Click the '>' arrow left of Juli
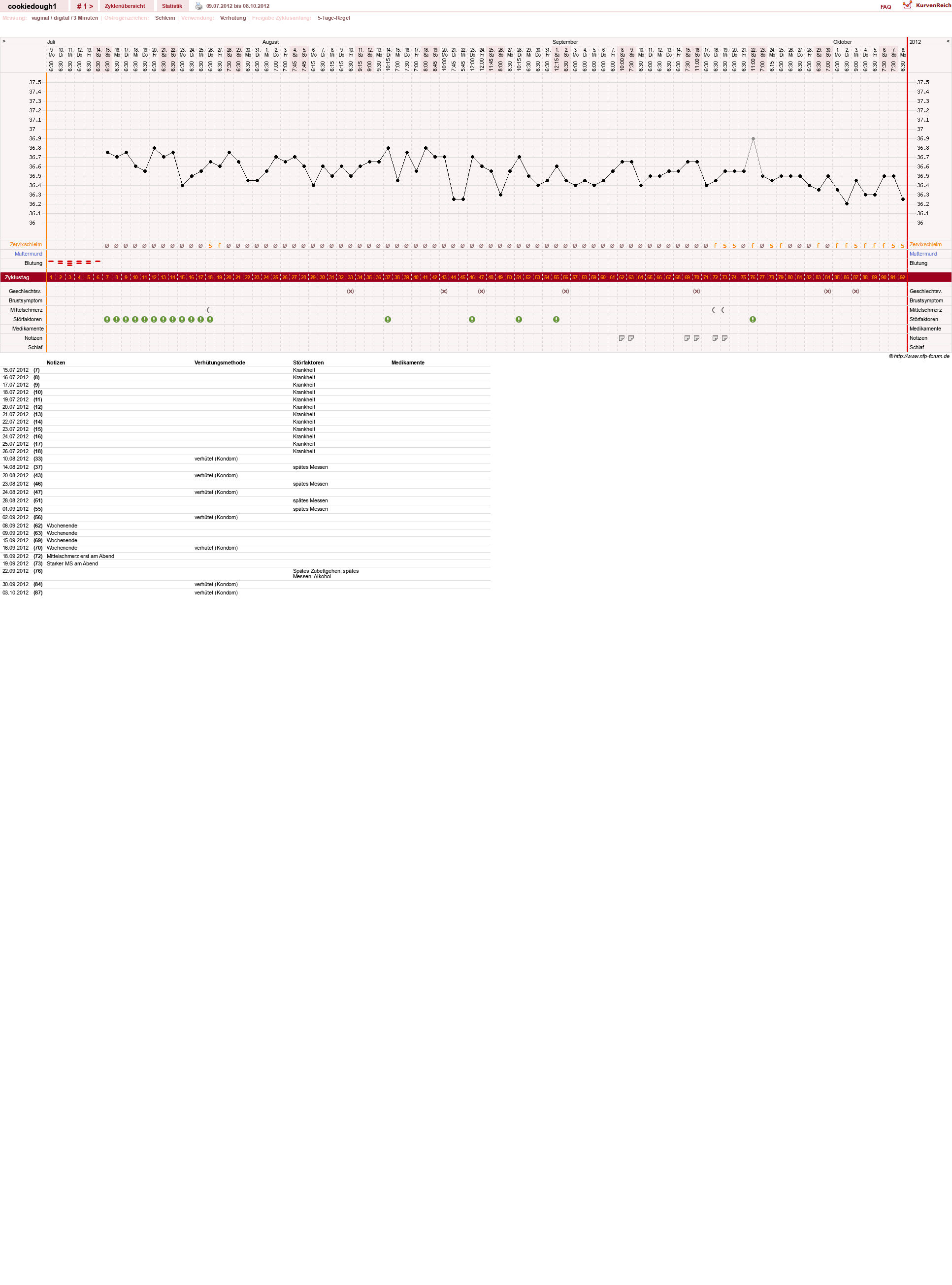Image resolution: width=952 pixels, height=1285 pixels. point(4,41)
